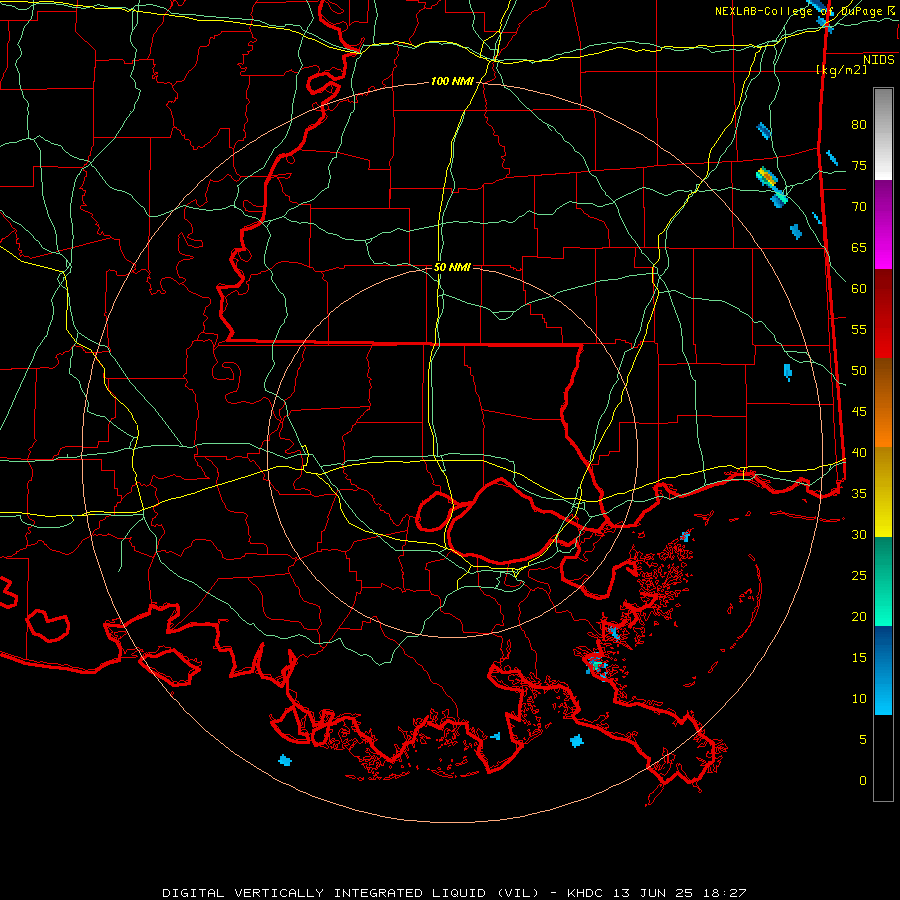Click the 80 value on the legend
This screenshot has height=900, width=900.
[x=859, y=125]
